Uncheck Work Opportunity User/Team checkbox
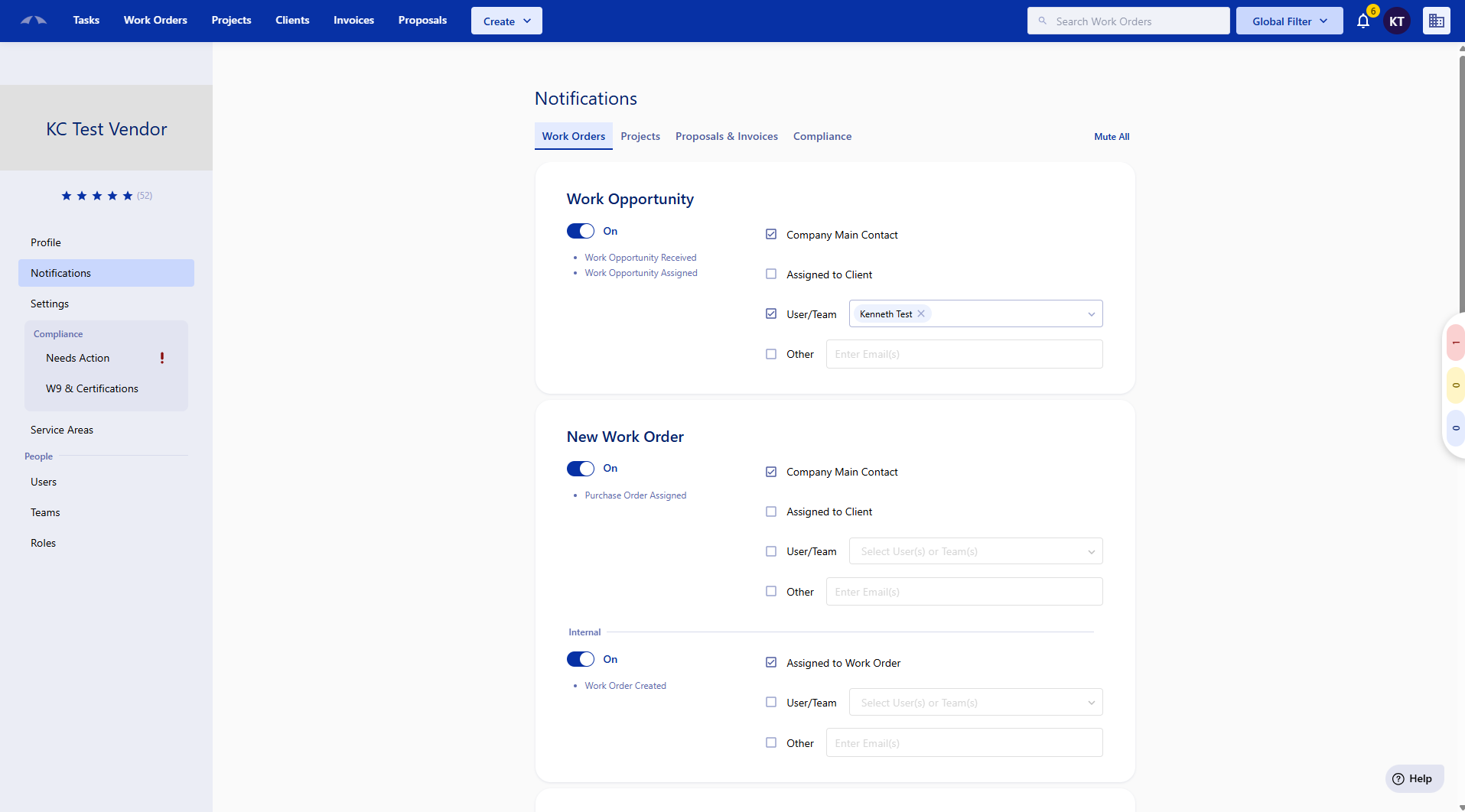Viewport: 1465px width, 812px height. tap(771, 314)
